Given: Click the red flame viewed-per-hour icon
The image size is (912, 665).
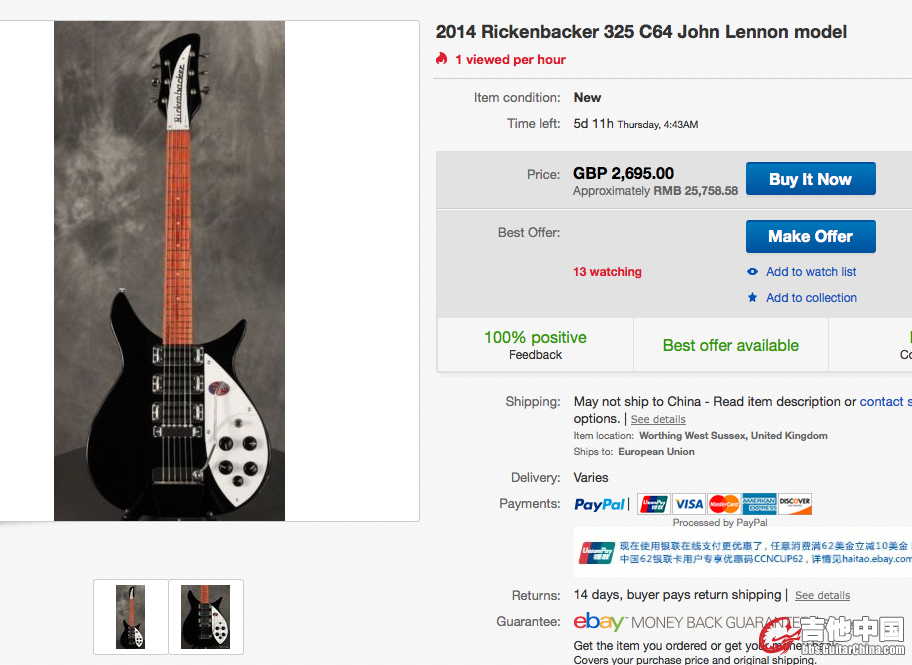Looking at the screenshot, I should coord(442,58).
